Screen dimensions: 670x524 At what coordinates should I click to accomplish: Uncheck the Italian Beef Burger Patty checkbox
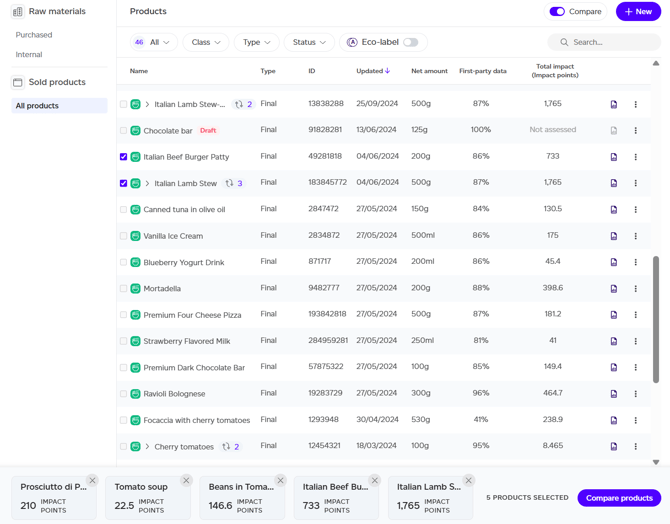(x=123, y=157)
